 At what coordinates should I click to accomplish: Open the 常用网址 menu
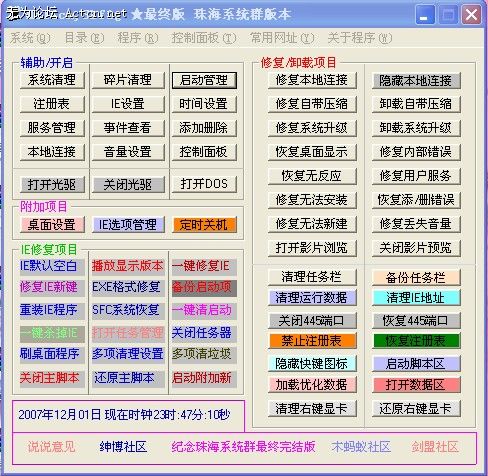(282, 38)
